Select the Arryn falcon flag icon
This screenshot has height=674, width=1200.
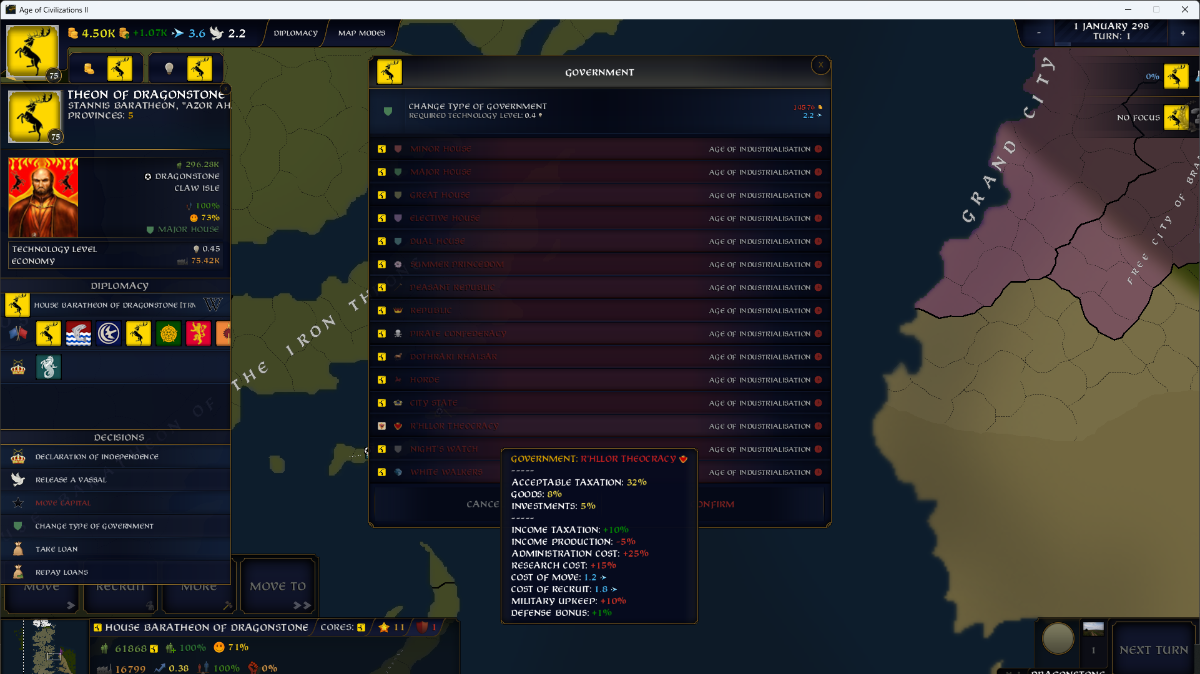(x=108, y=333)
